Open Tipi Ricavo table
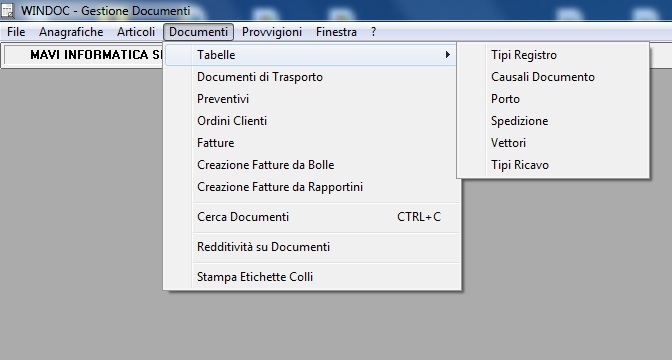Image resolution: width=672 pixels, height=360 pixels. pos(553,165)
